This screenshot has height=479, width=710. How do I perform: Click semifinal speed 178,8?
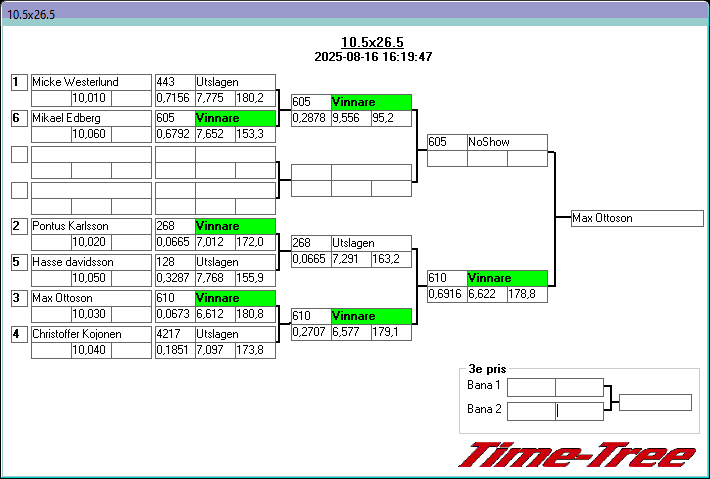[x=528, y=294]
